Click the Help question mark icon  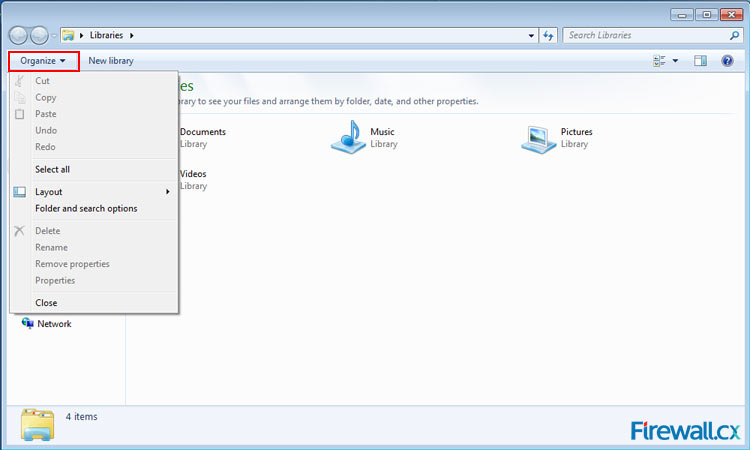pyautogui.click(x=728, y=61)
